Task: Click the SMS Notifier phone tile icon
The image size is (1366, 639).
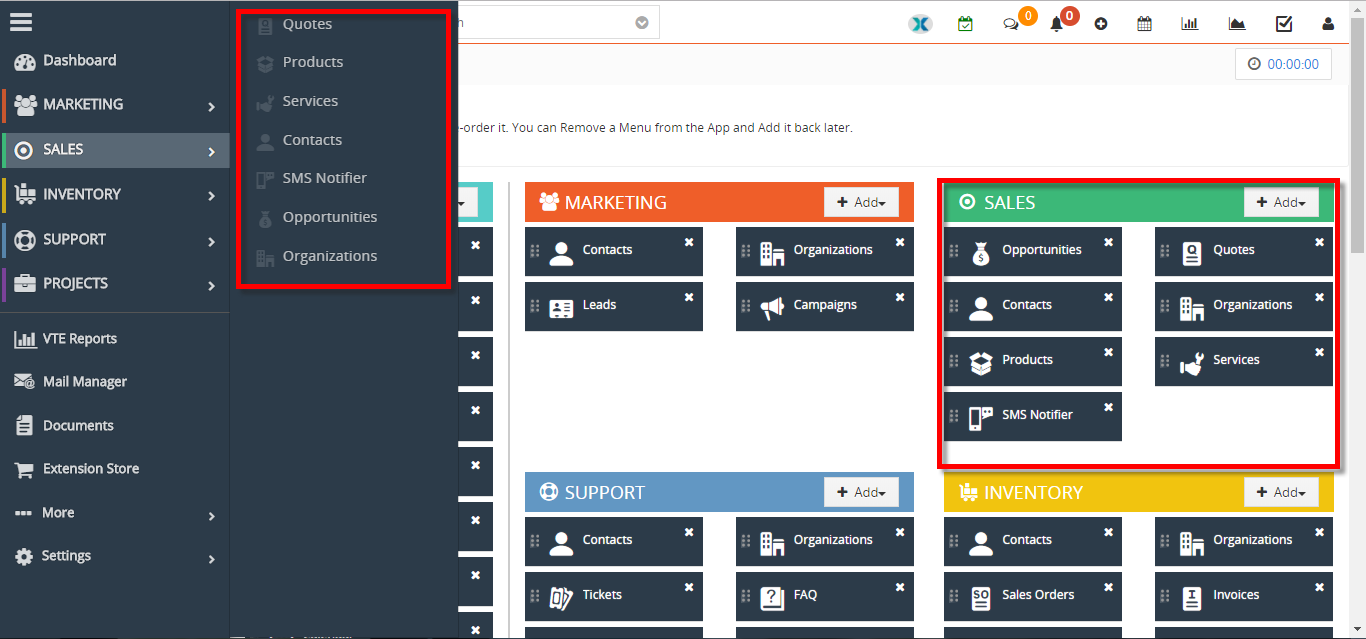Action: (981, 419)
